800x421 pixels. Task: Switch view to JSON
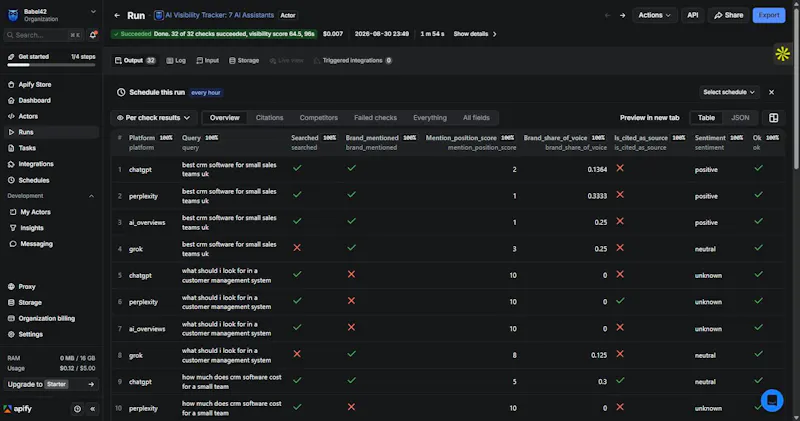(x=740, y=118)
